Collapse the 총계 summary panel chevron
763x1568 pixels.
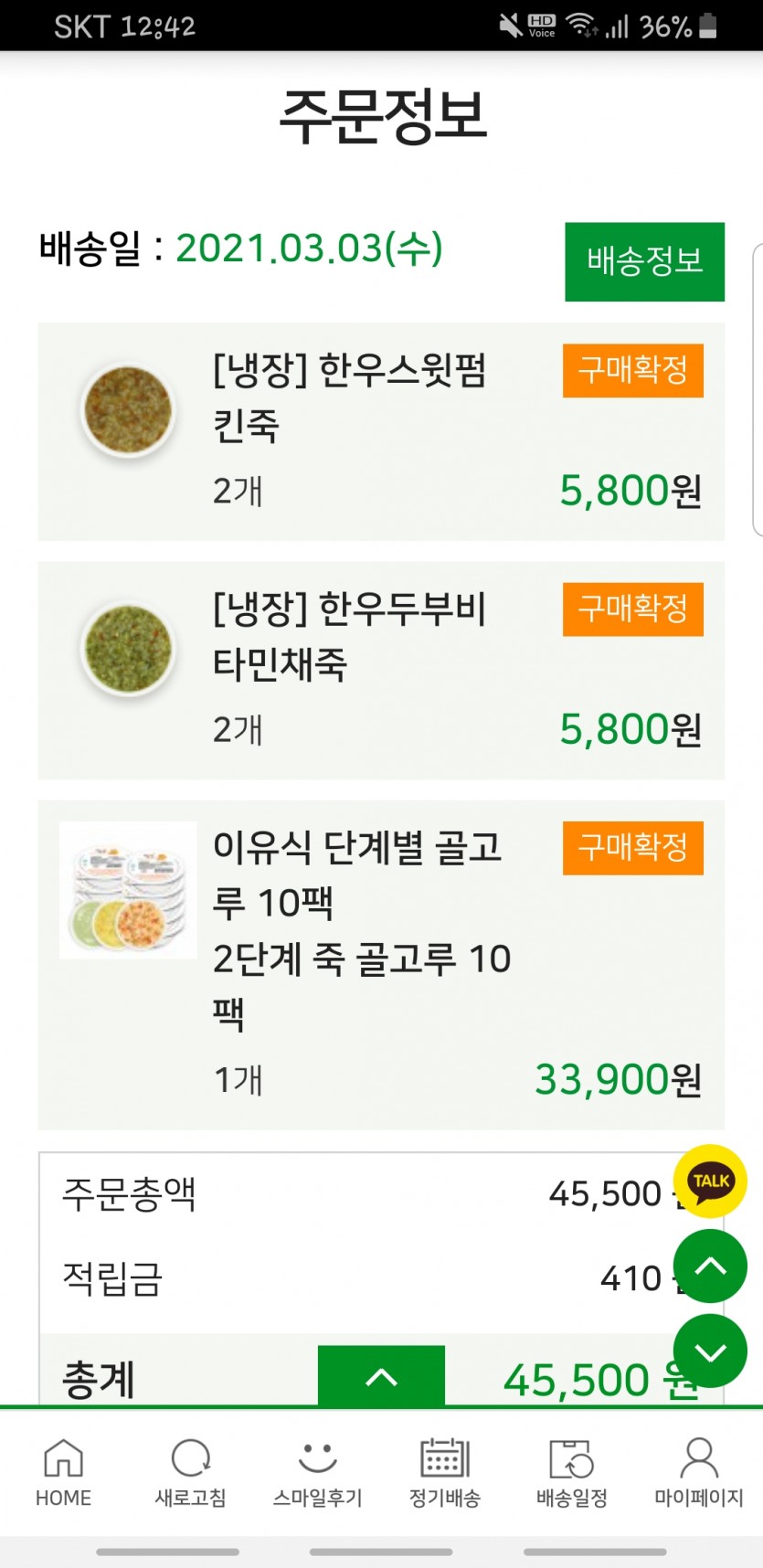[381, 1376]
